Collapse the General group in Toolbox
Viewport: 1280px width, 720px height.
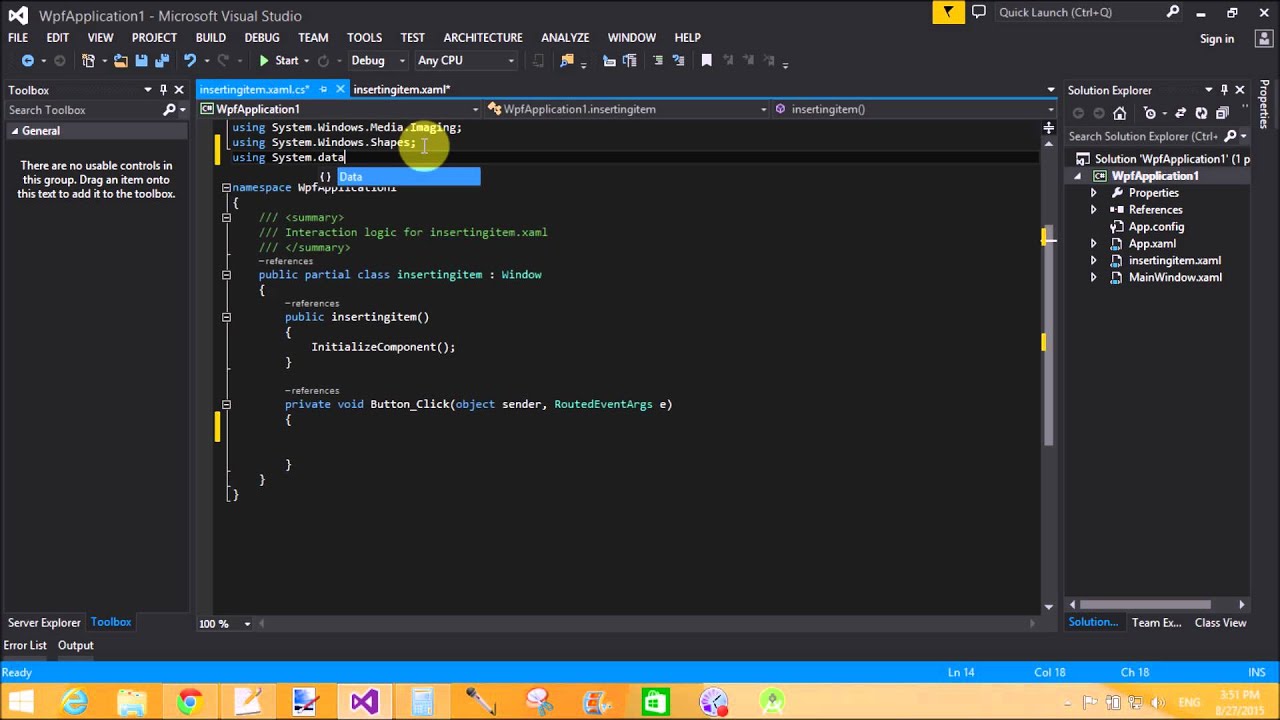pyautogui.click(x=15, y=131)
